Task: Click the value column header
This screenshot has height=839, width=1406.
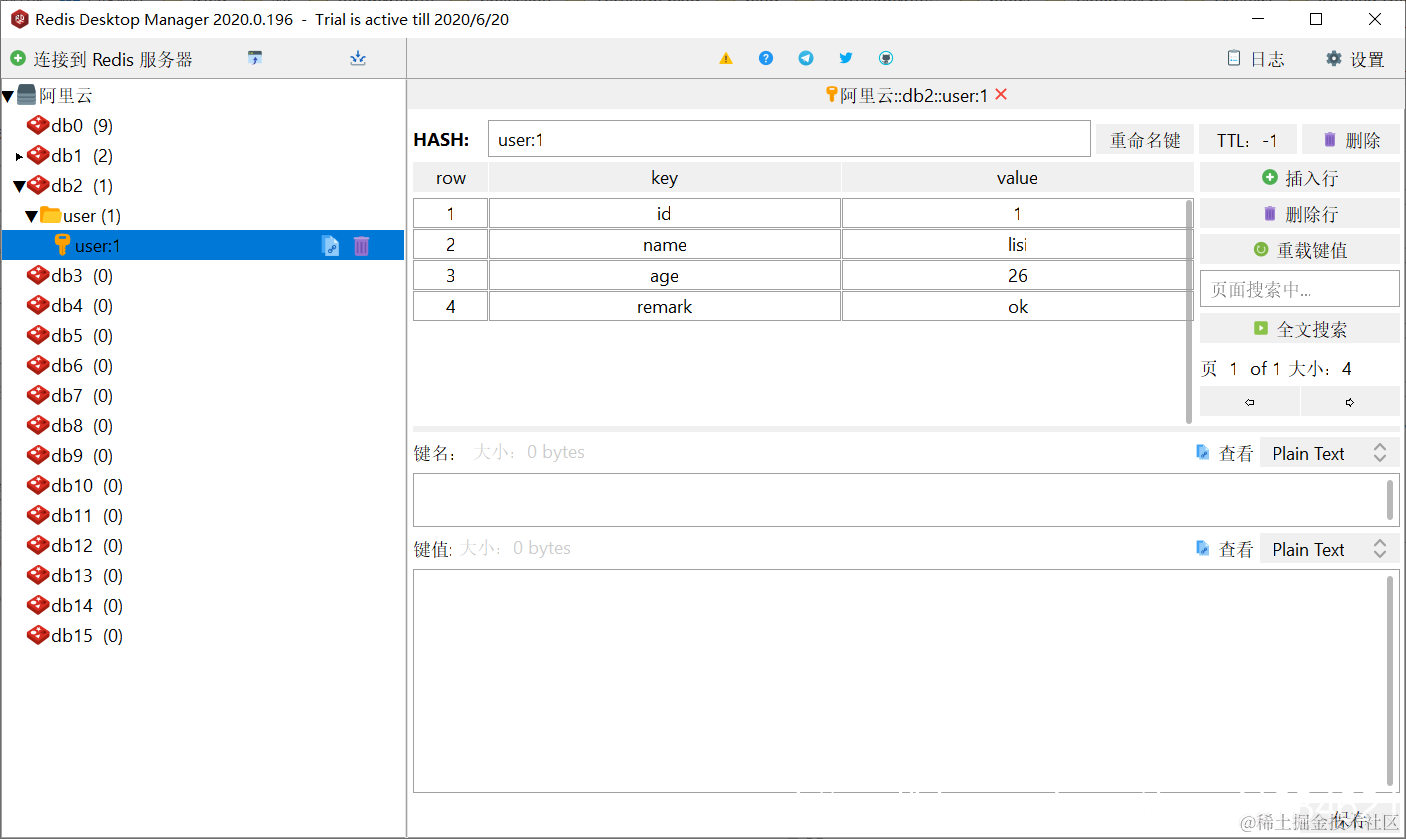Action: 1017,178
